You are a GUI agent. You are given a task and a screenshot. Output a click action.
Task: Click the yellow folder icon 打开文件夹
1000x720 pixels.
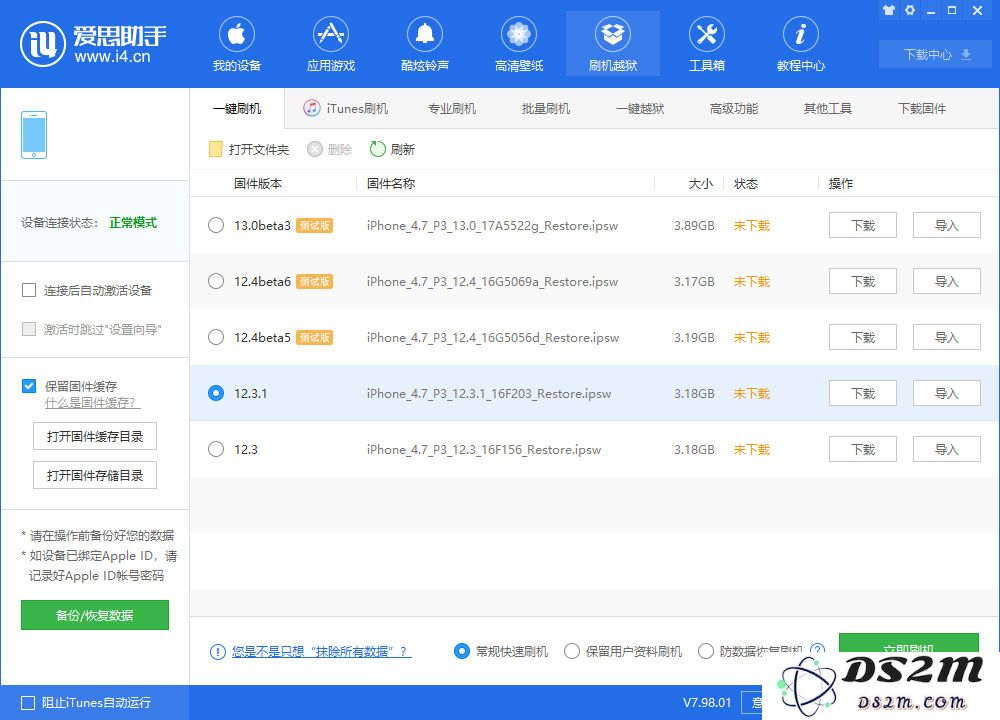click(x=215, y=149)
